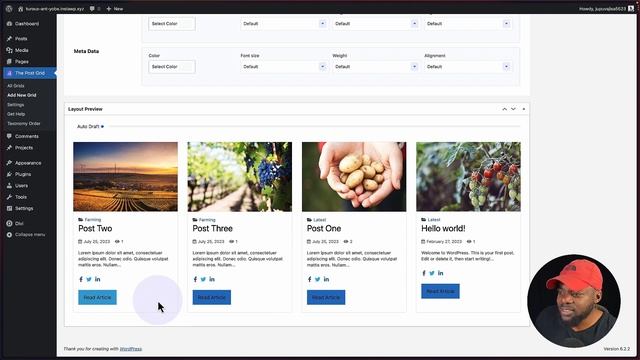The image size is (640, 360).
Task: Open the Post Three title link
Action: point(212,229)
